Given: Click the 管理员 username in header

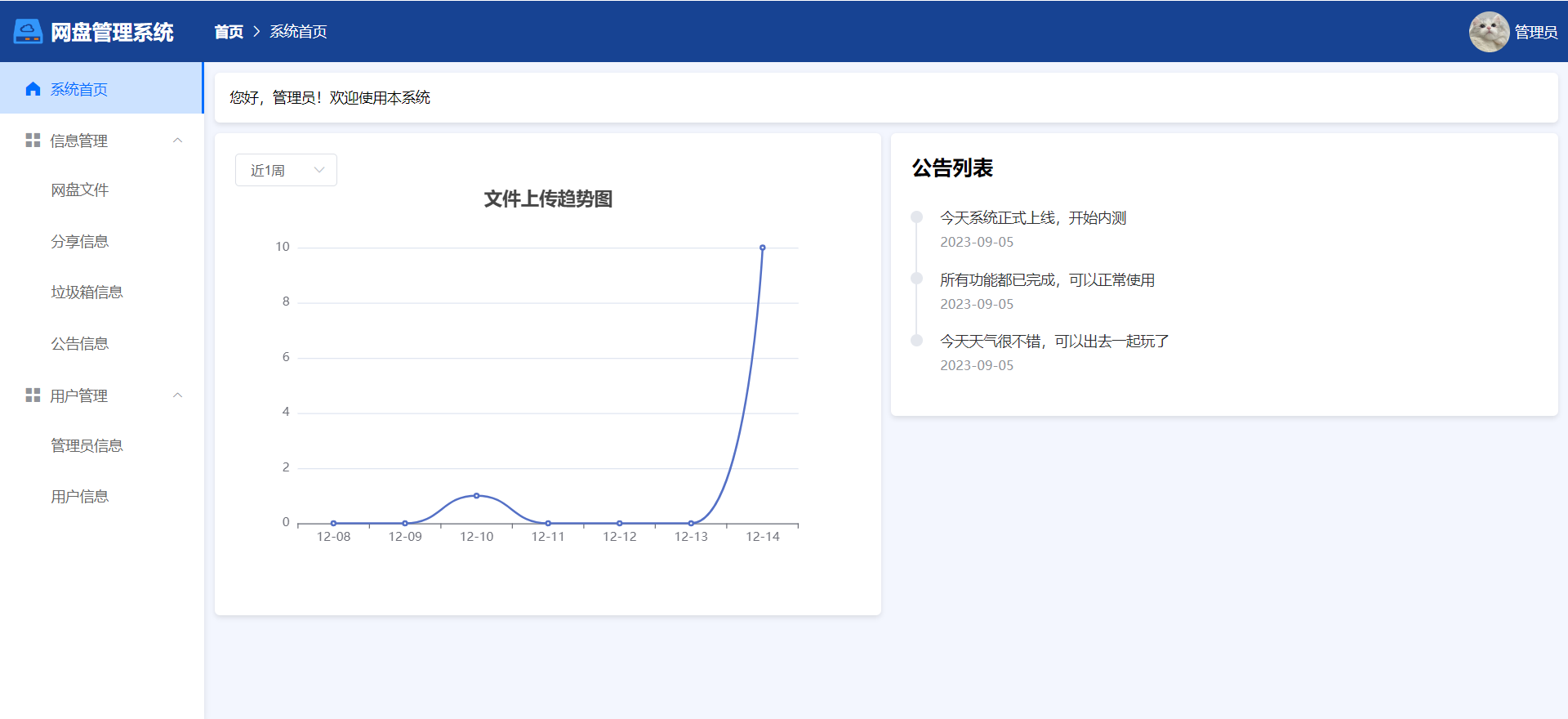Looking at the screenshot, I should coord(1536,32).
